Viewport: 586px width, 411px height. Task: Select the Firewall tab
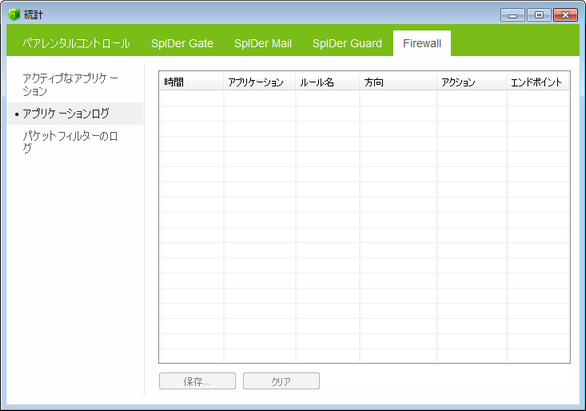click(x=422, y=43)
